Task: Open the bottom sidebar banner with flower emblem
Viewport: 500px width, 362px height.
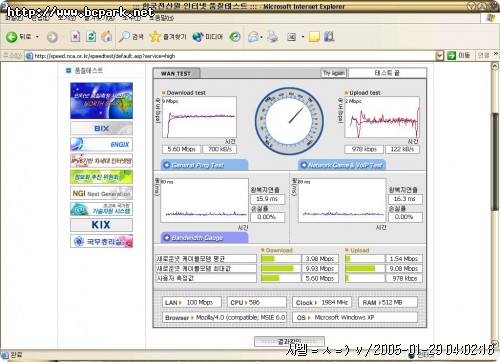Action: (x=101, y=241)
